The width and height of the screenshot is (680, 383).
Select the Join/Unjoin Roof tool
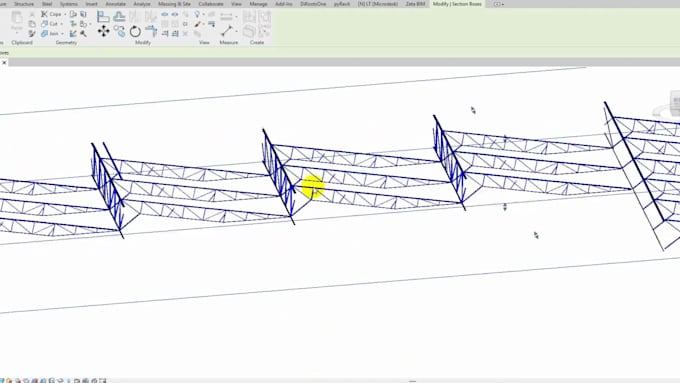coord(73,14)
